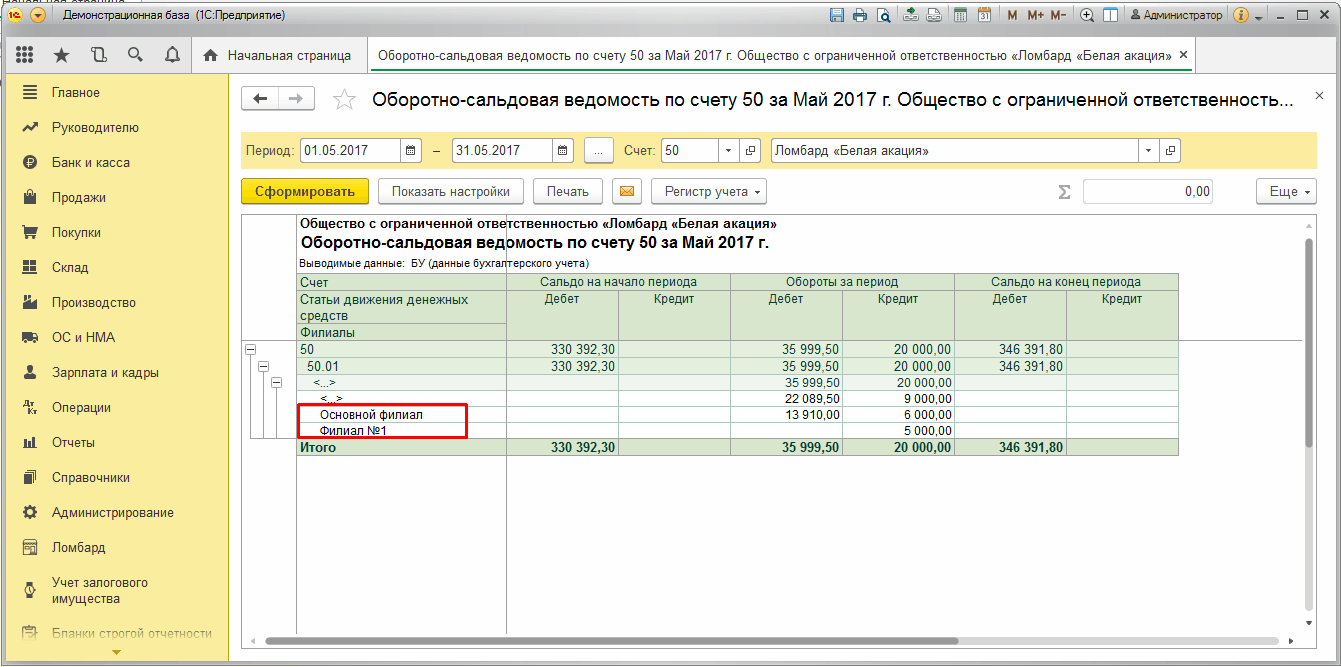Screen dimensions: 1341x667
Task: Go back with the left arrow button
Action: pos(261,98)
